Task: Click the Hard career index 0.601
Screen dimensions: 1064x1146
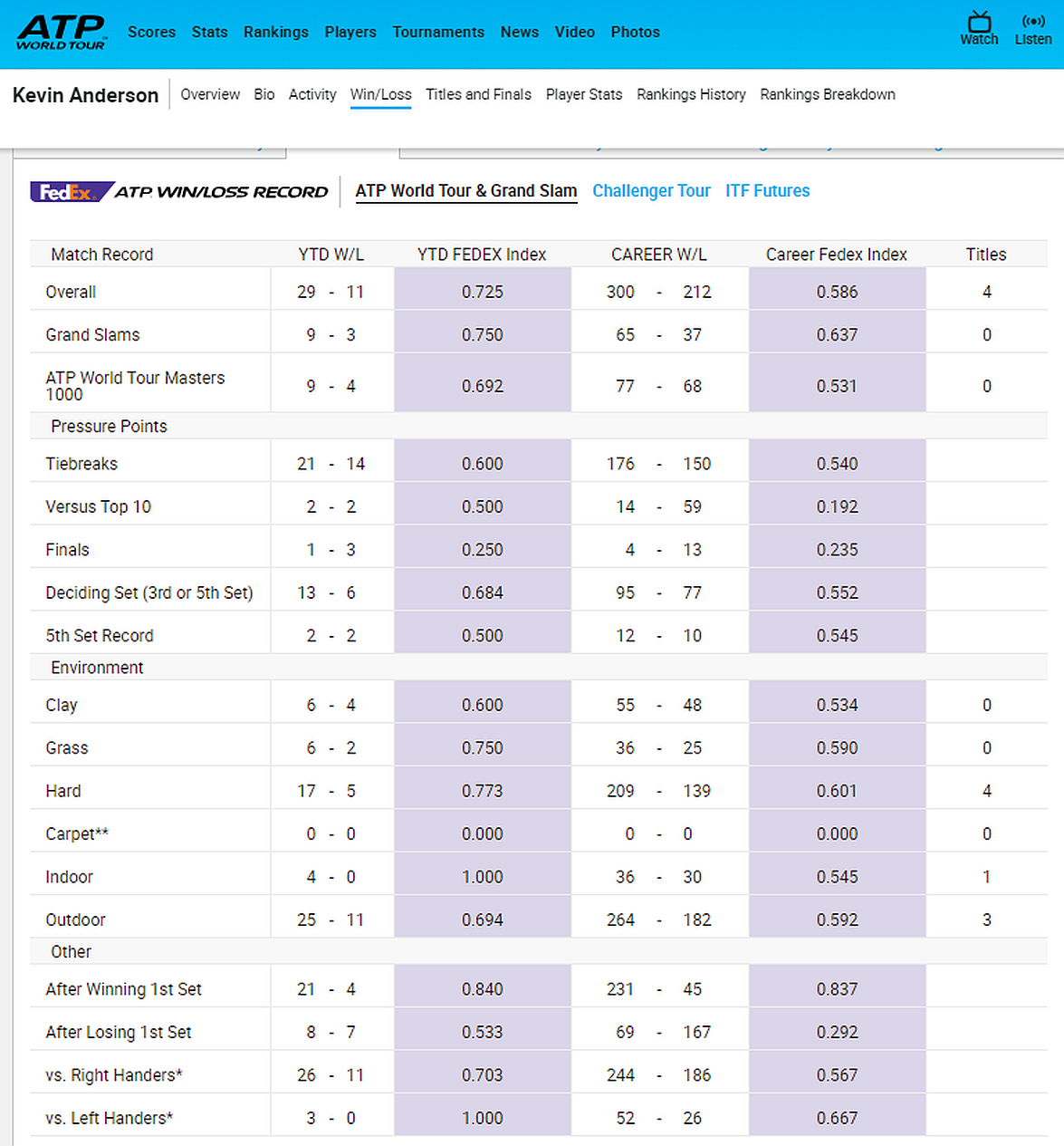Action: [x=837, y=791]
